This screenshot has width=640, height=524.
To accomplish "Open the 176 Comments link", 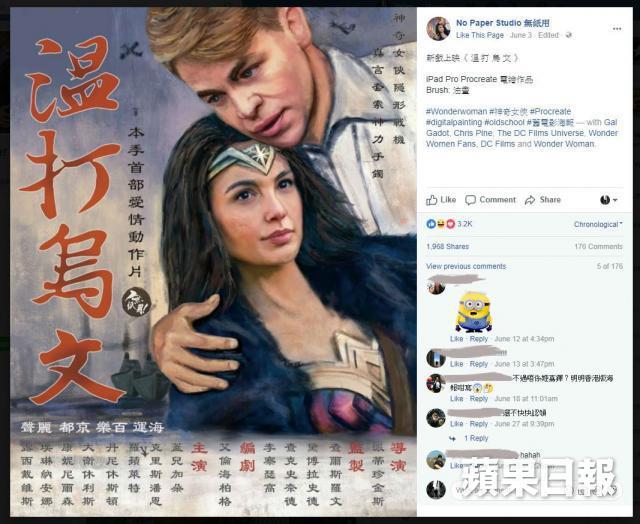I will pos(598,246).
